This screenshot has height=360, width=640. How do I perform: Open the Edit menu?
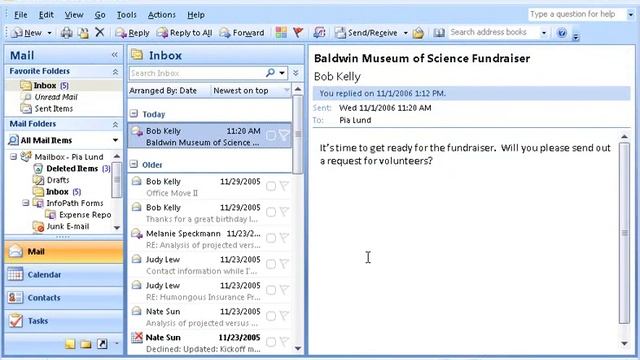(x=46, y=15)
